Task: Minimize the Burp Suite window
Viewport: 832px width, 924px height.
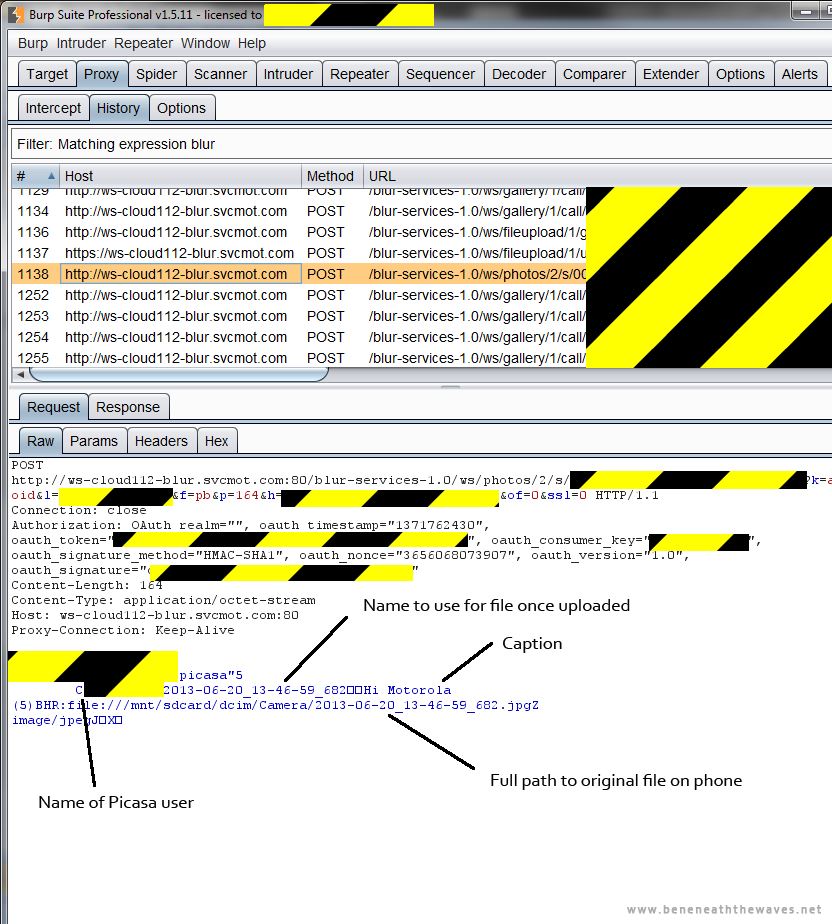Action: (x=806, y=11)
